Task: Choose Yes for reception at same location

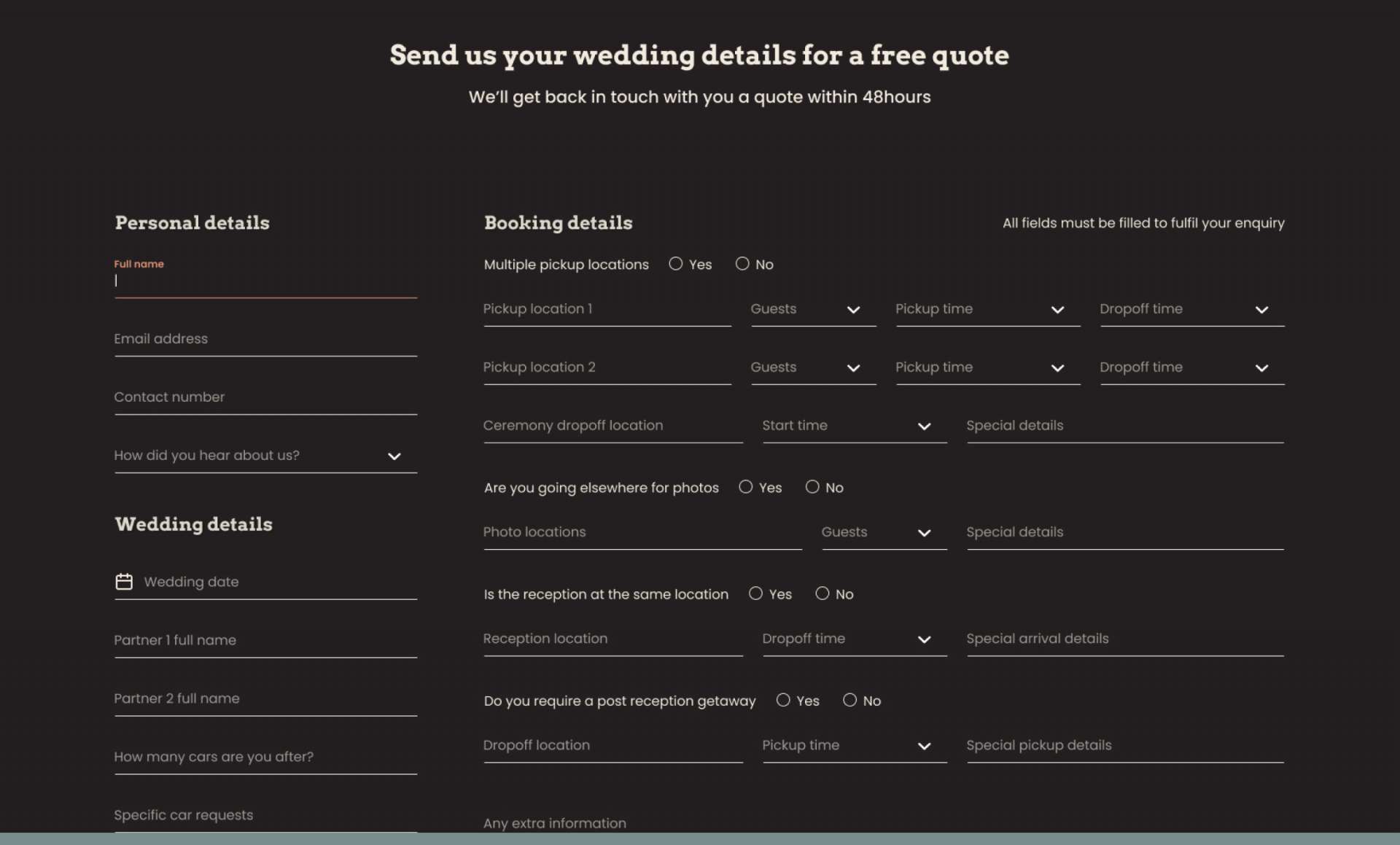Action: click(755, 593)
